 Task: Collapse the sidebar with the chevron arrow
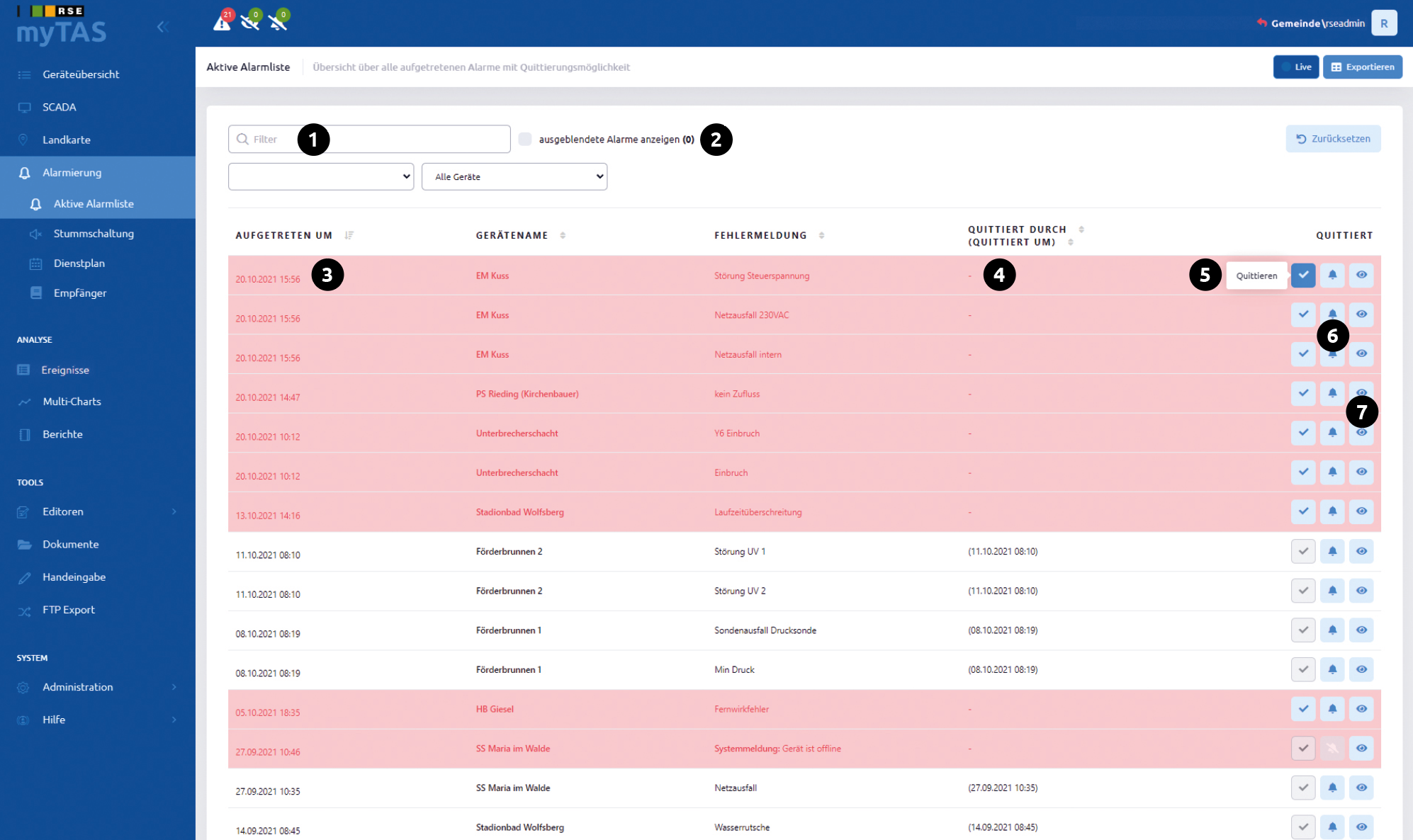point(162,27)
